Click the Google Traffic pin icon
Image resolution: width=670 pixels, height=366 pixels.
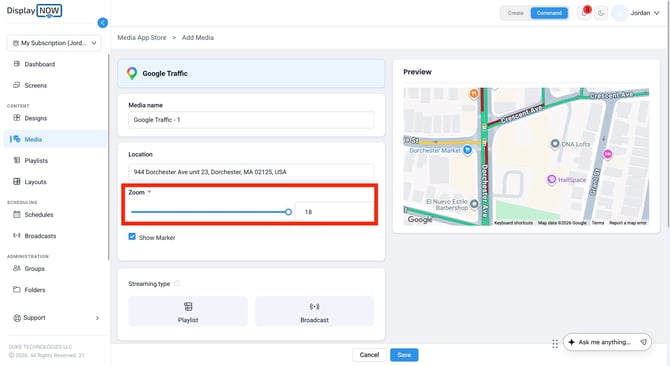[x=132, y=73]
